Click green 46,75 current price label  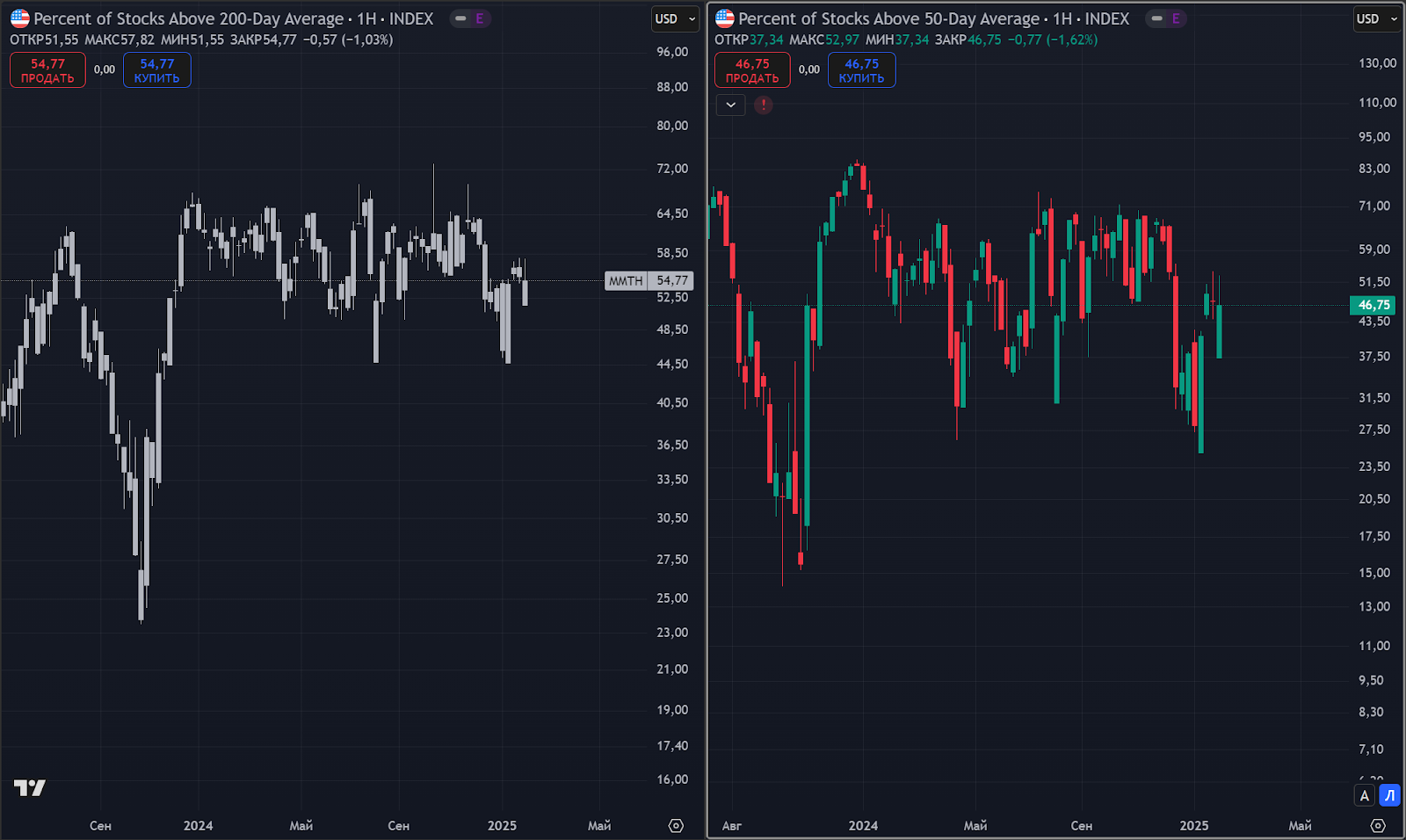(1373, 305)
